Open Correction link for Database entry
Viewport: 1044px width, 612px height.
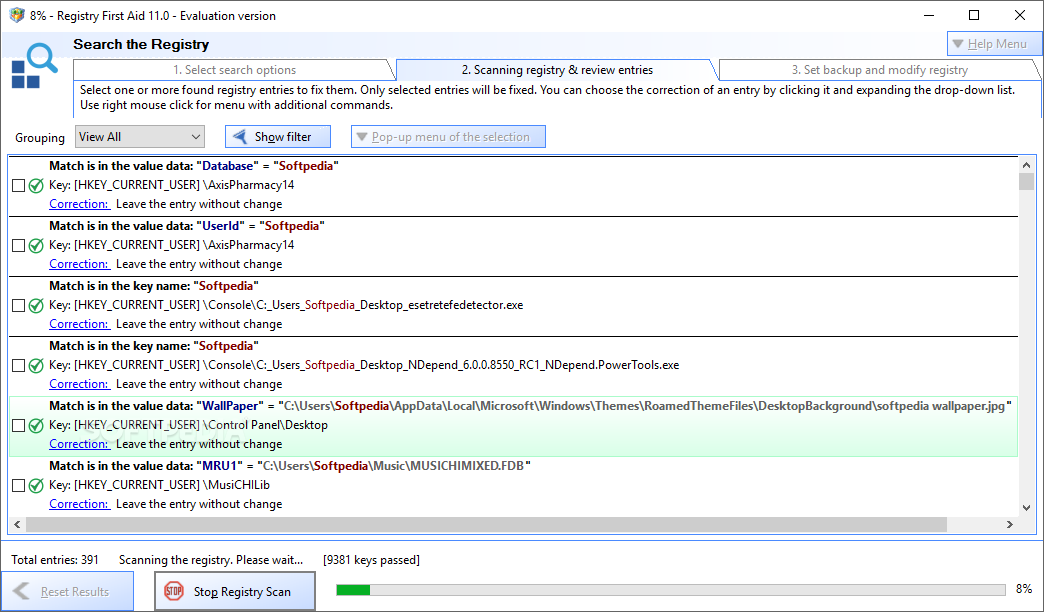[79, 204]
